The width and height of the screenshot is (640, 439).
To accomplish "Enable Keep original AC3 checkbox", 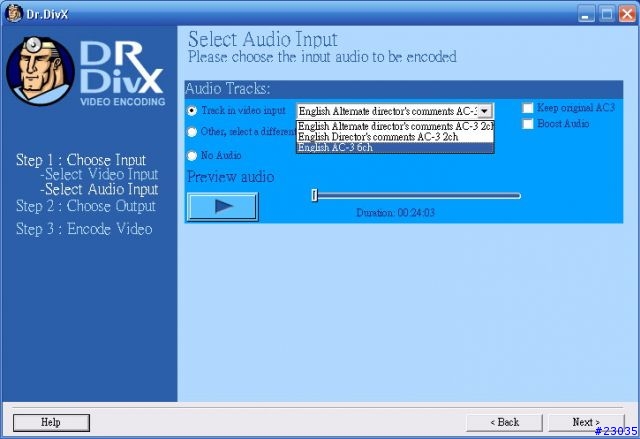I will (528, 108).
